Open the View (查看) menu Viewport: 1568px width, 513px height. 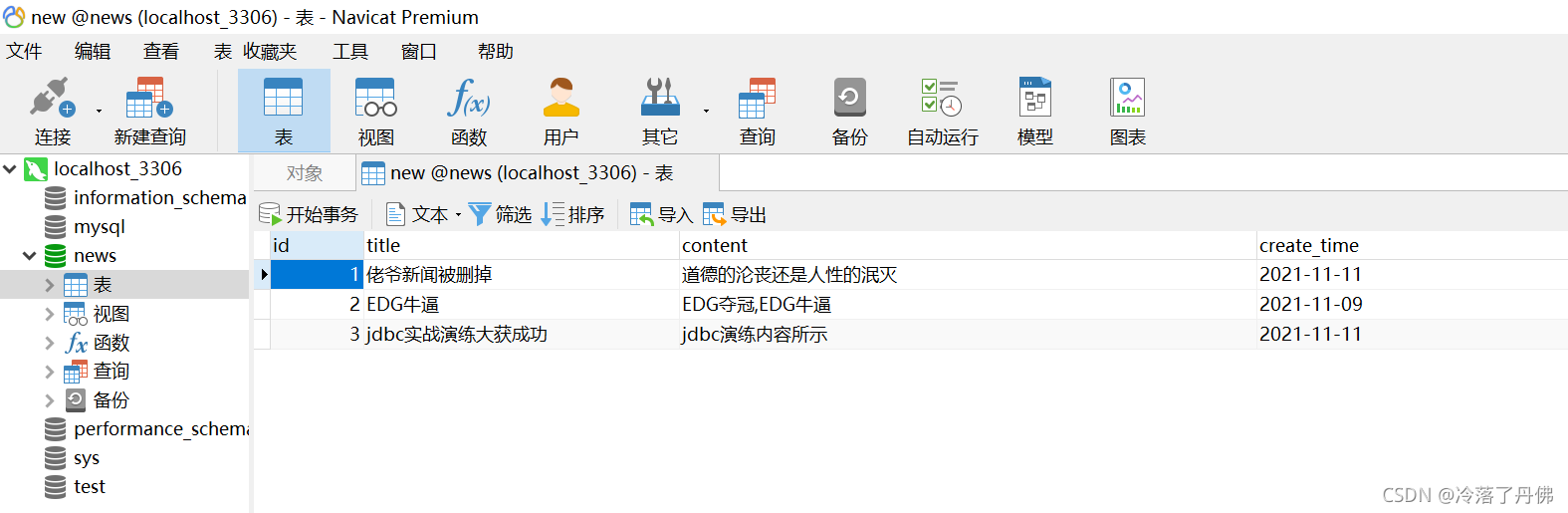[161, 52]
